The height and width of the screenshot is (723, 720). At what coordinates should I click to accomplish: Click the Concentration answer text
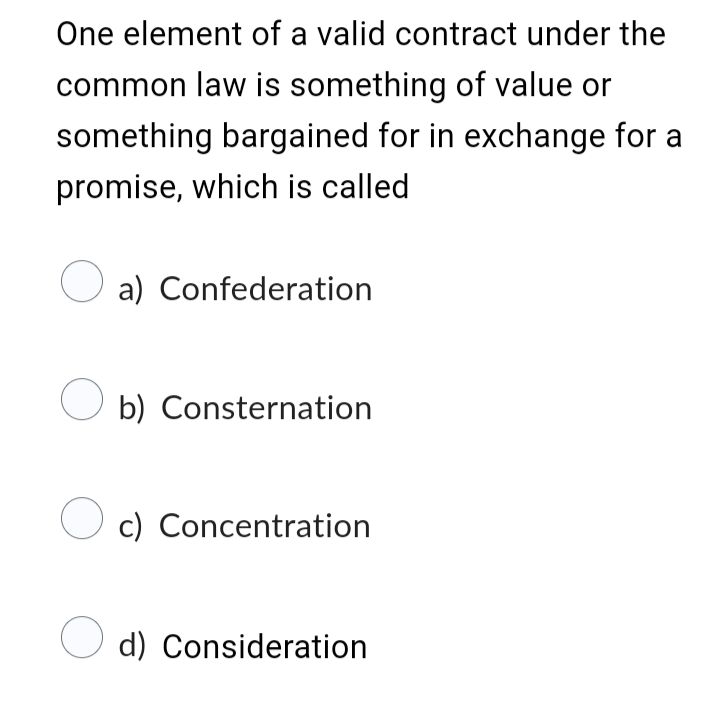(265, 526)
